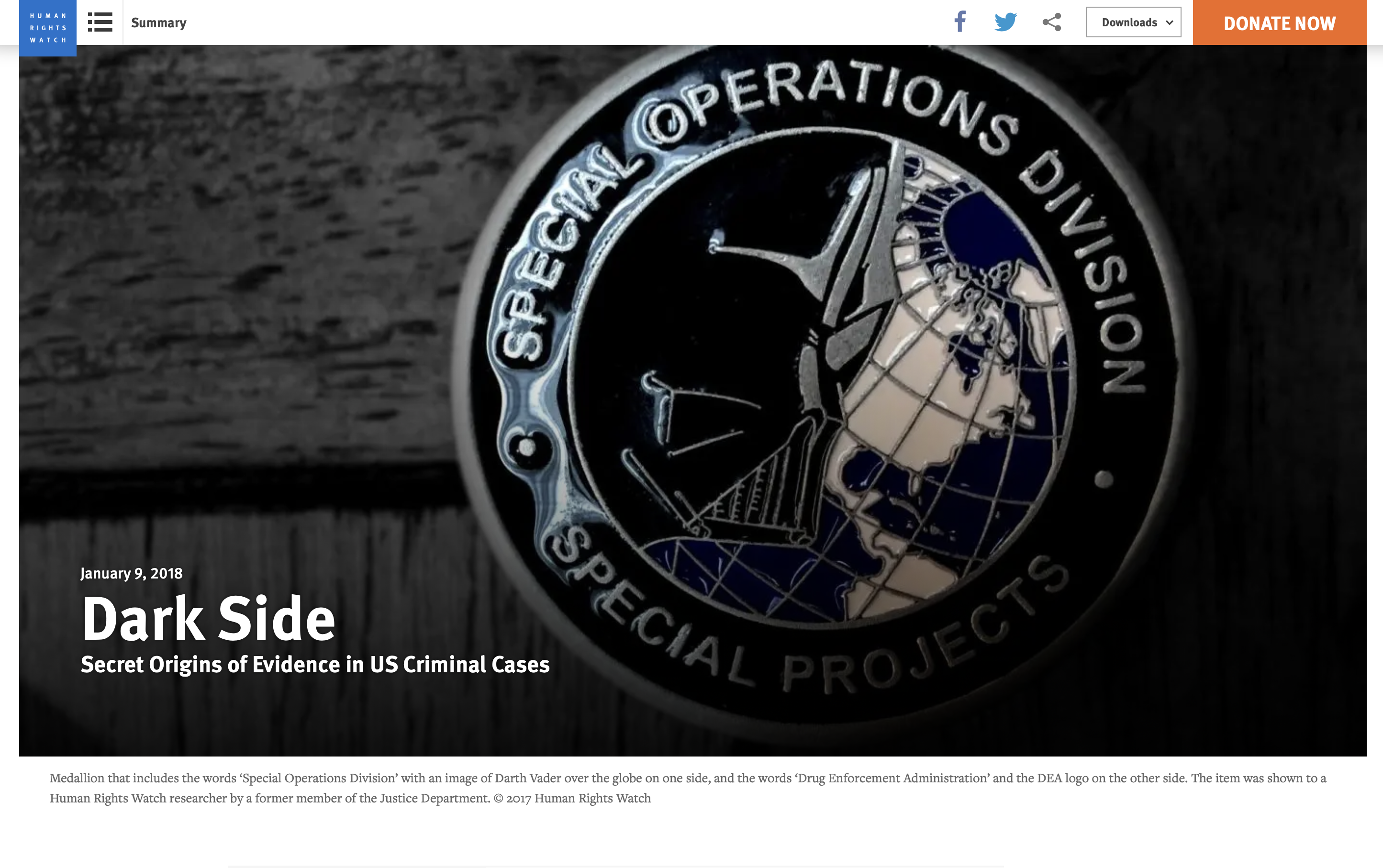Click the 'Dark Side' report title
This screenshot has height=868, width=1383.
[208, 618]
